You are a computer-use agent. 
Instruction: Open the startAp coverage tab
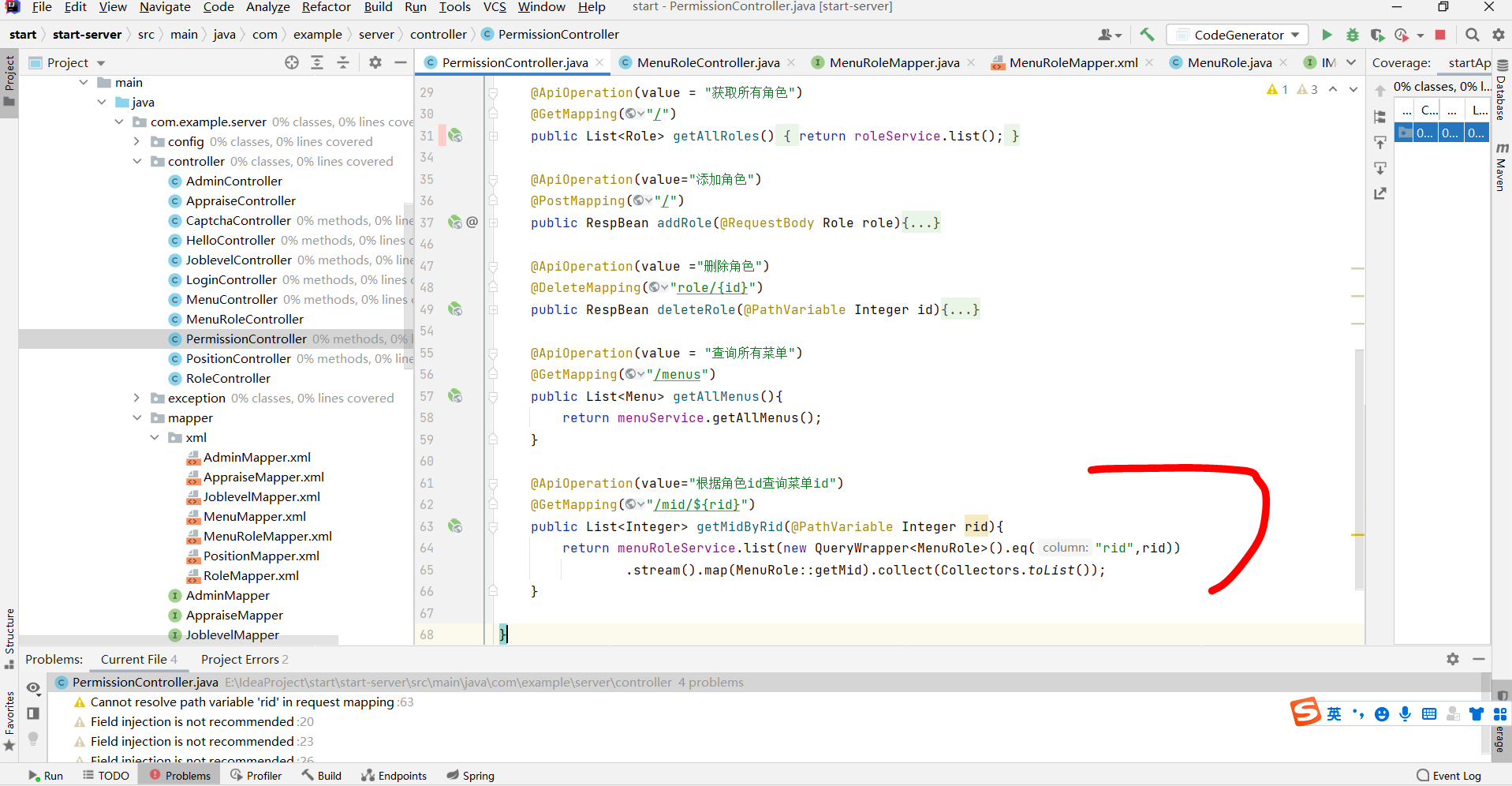point(1469,62)
